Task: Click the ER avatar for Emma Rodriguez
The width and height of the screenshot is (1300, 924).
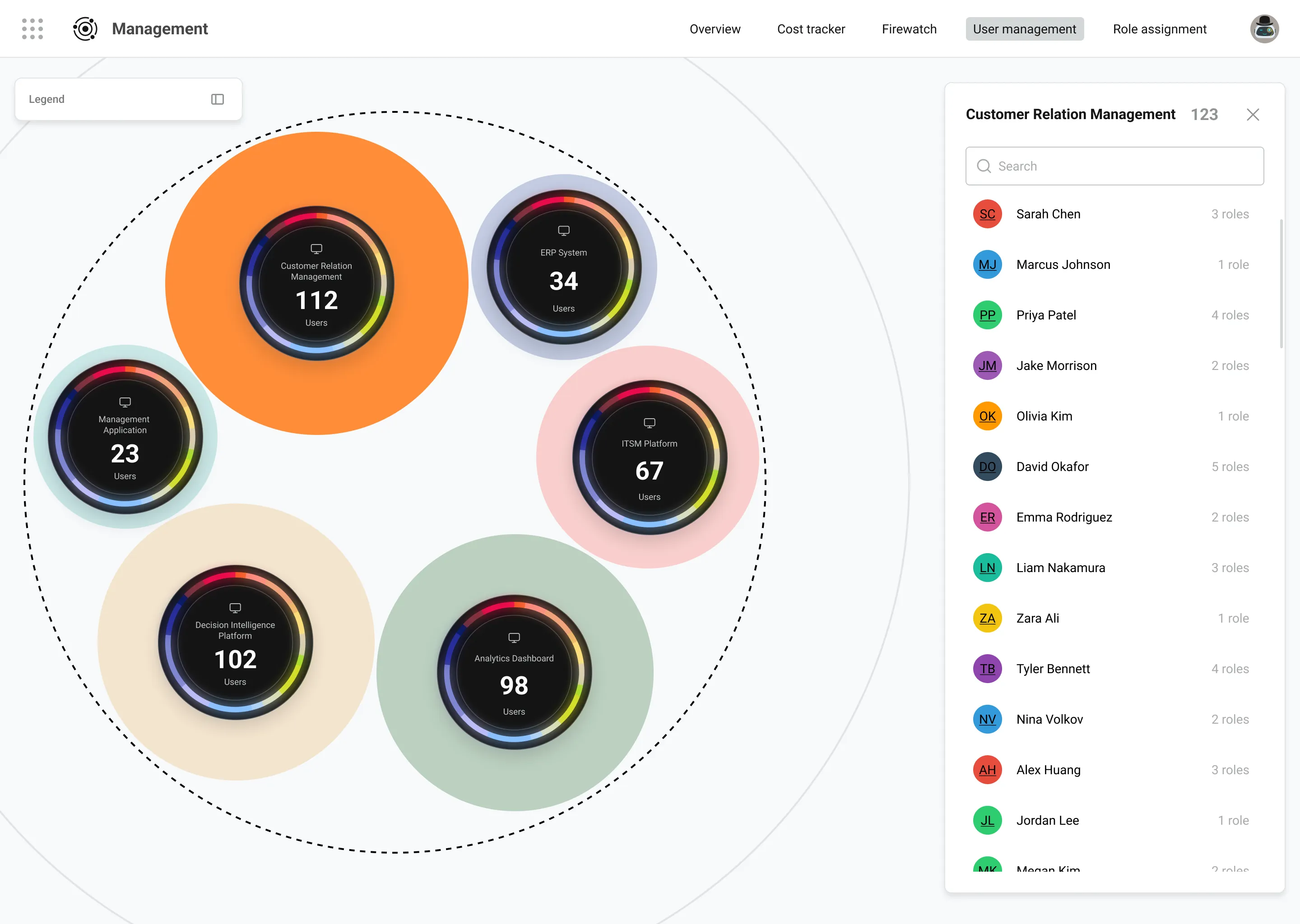Action: click(x=987, y=517)
